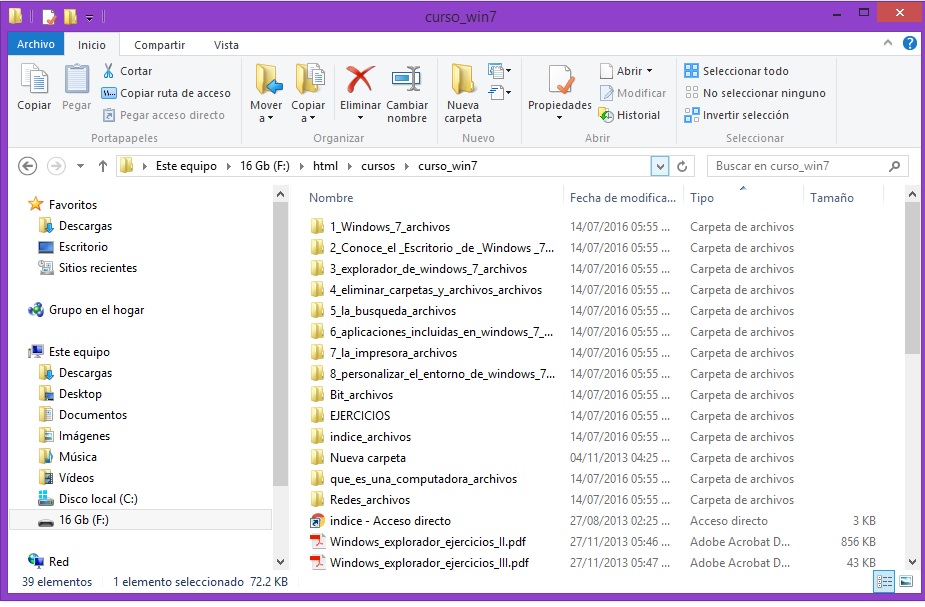Go up one folder level arrow
Image resolution: width=925 pixels, height=607 pixels.
pyautogui.click(x=102, y=166)
